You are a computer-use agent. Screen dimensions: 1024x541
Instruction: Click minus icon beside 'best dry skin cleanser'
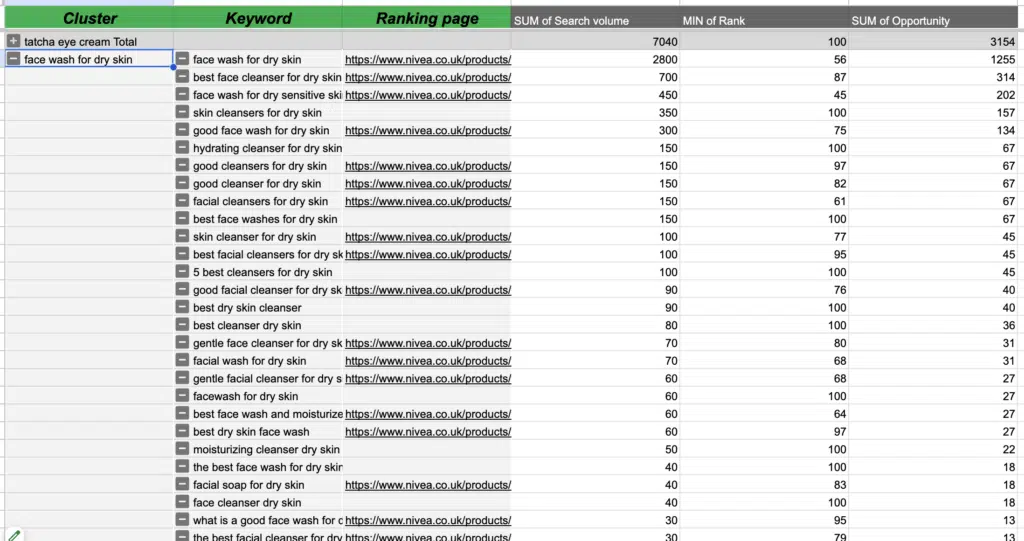(x=182, y=308)
